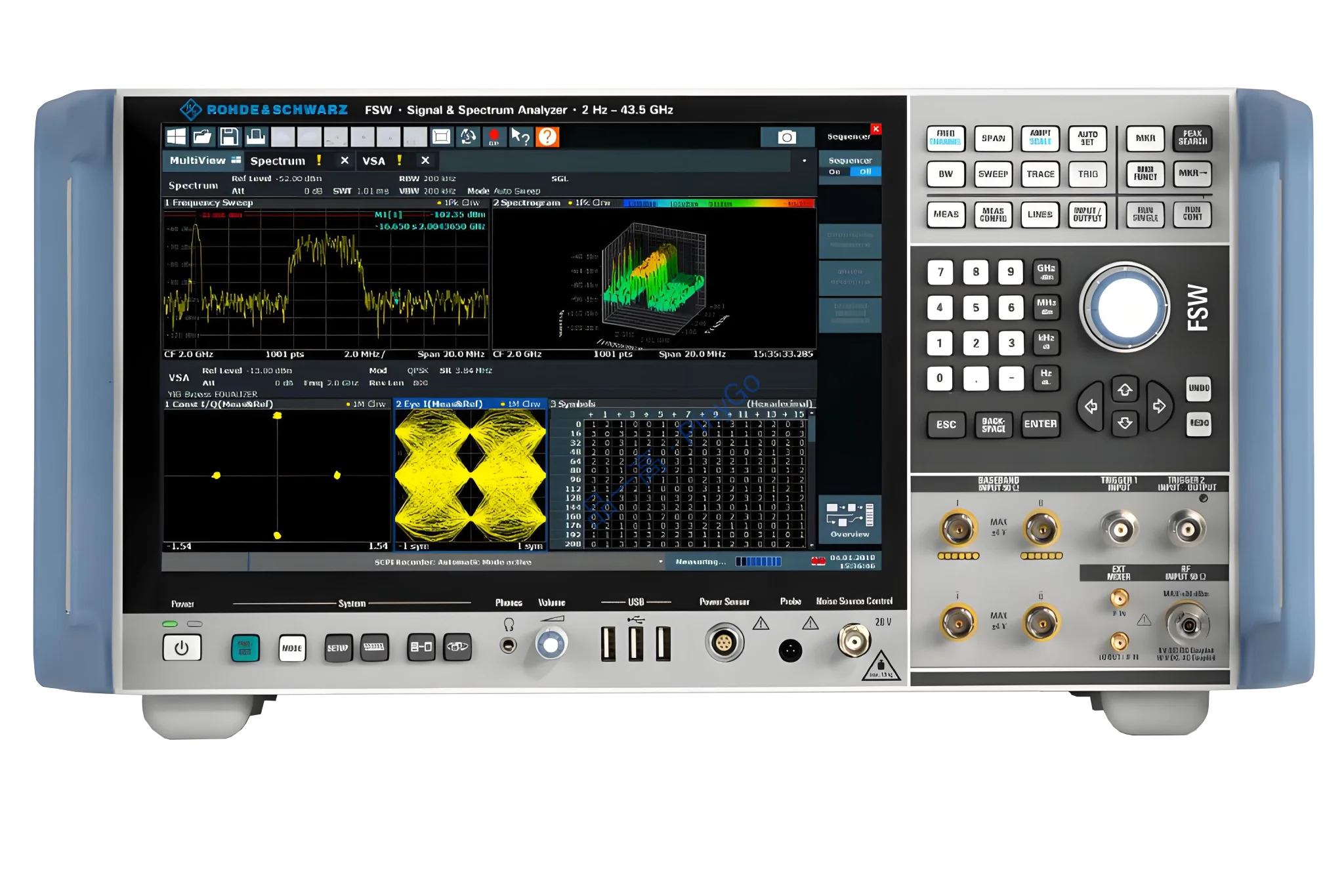
Task: Click the Symbols table scrollbar
Action: click(x=812, y=479)
